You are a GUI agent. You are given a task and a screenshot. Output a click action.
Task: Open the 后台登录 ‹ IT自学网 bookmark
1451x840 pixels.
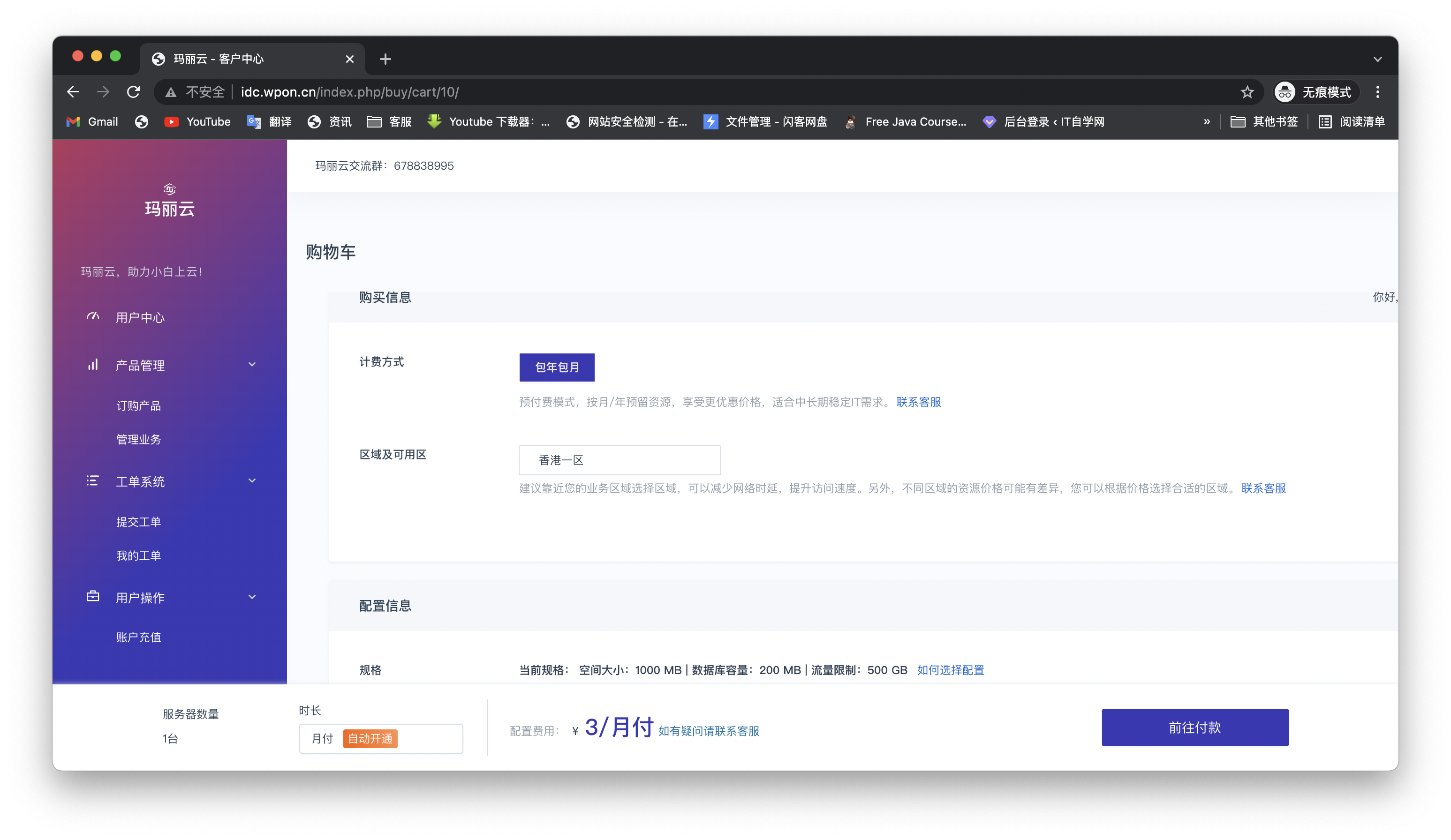pos(1043,122)
